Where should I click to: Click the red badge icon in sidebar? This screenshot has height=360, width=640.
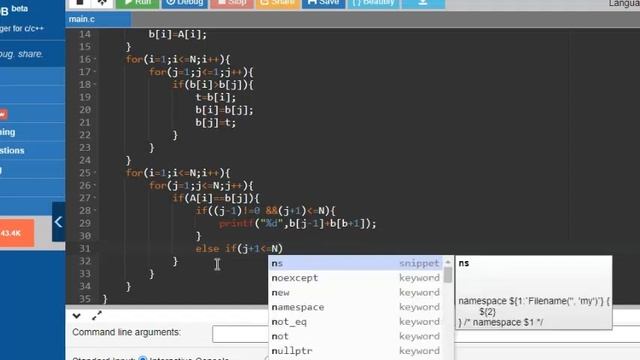[x=4, y=114]
